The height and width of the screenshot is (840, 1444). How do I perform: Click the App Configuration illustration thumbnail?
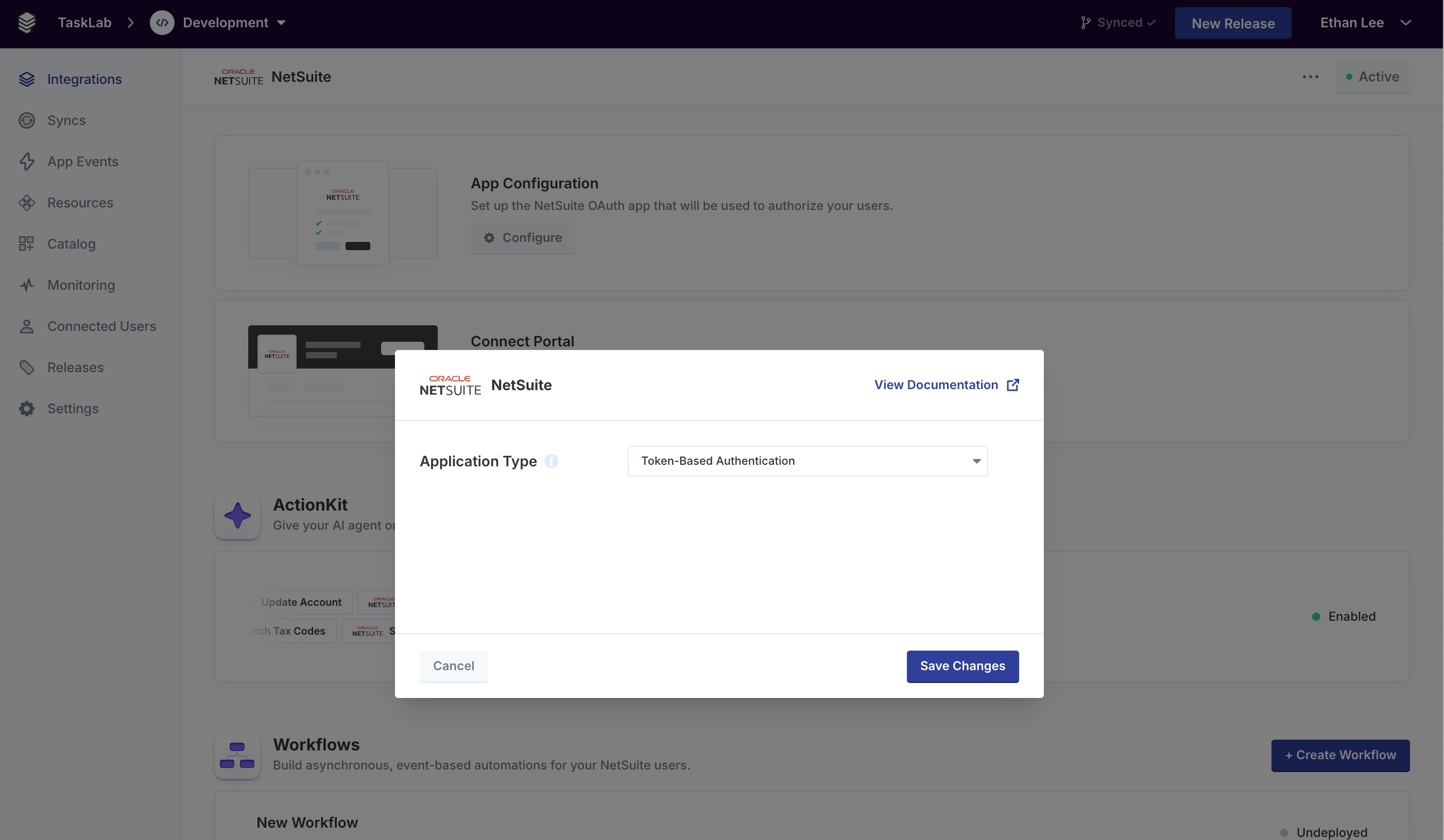[x=342, y=213]
